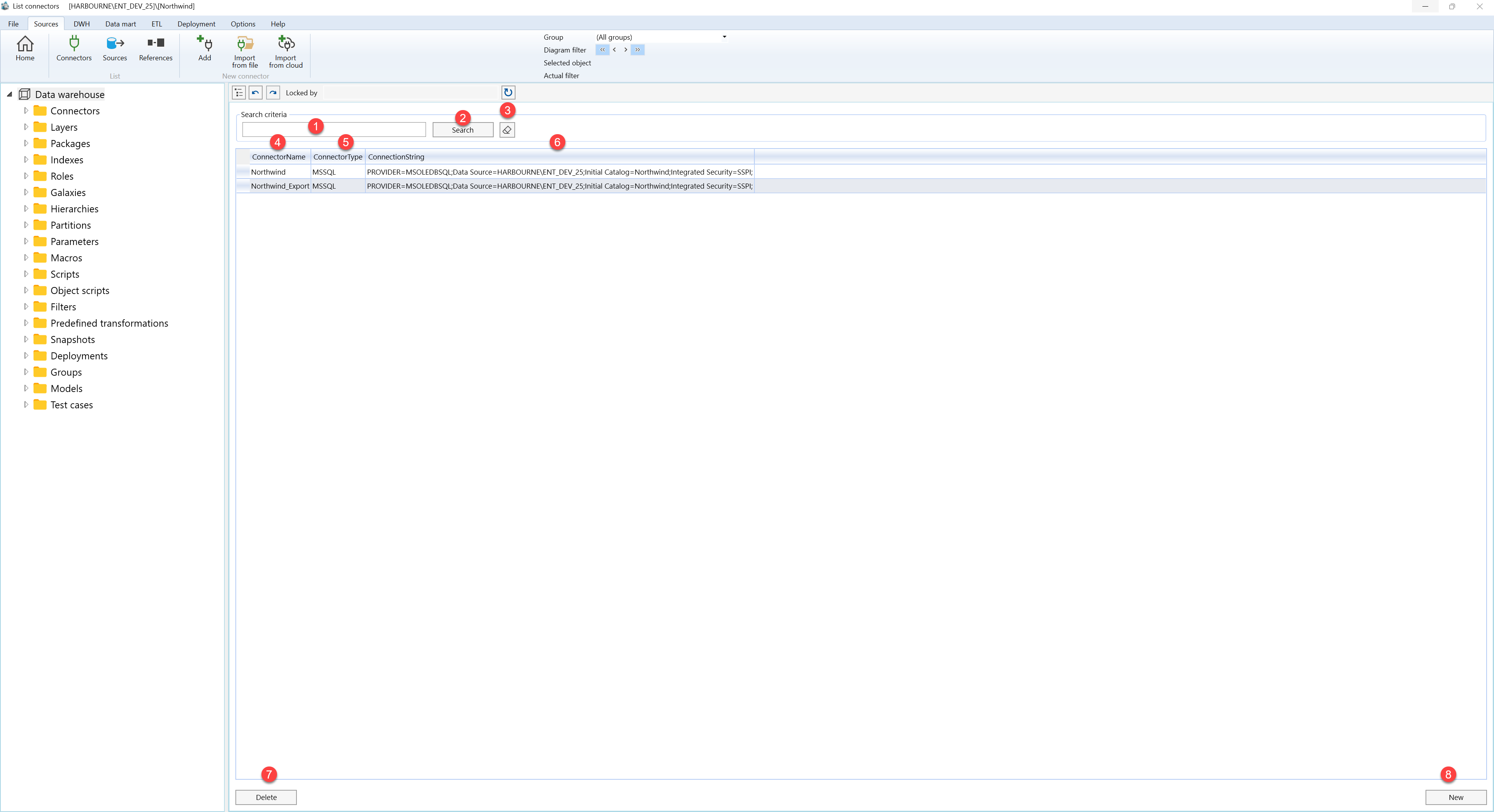1494x812 pixels.
Task: Select the Deployments tree item
Action: (79, 355)
